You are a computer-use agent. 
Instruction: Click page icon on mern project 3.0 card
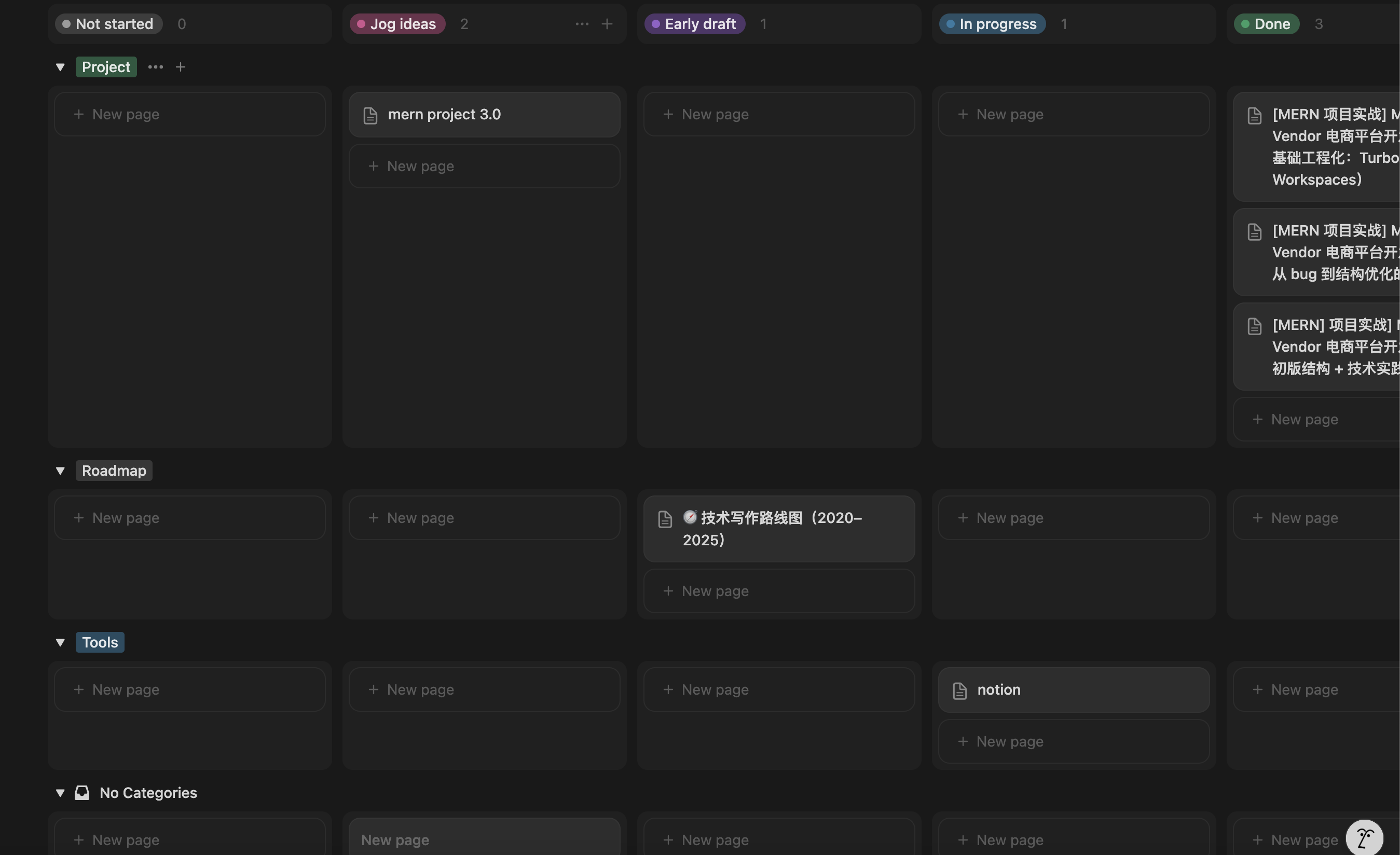(370, 115)
